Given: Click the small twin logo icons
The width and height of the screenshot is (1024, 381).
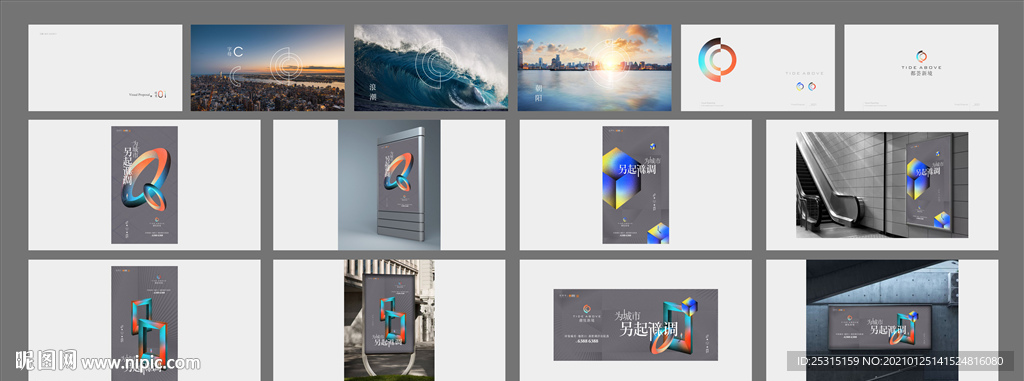Looking at the screenshot, I should [805, 86].
